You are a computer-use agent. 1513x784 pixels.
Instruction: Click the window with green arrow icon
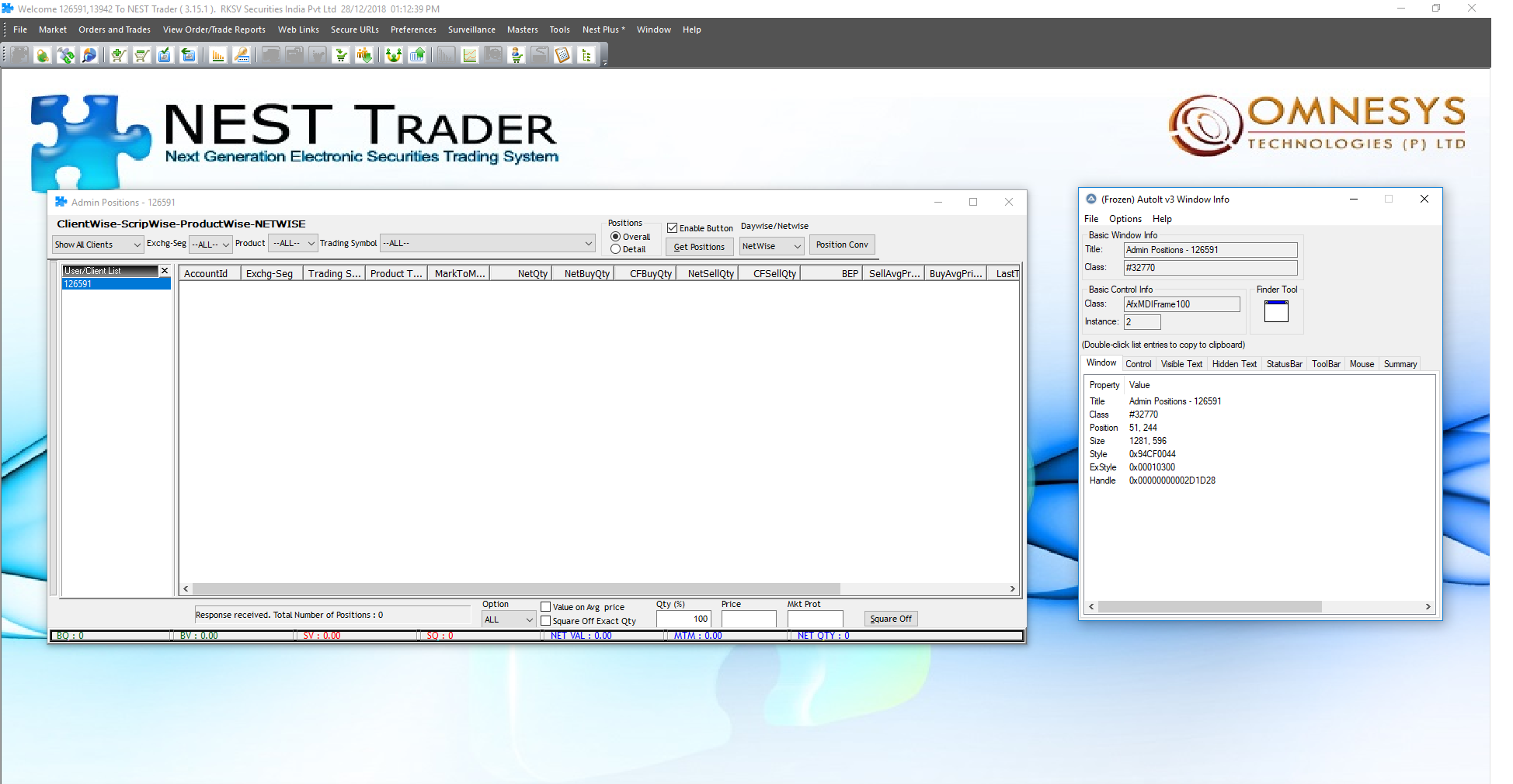point(188,55)
